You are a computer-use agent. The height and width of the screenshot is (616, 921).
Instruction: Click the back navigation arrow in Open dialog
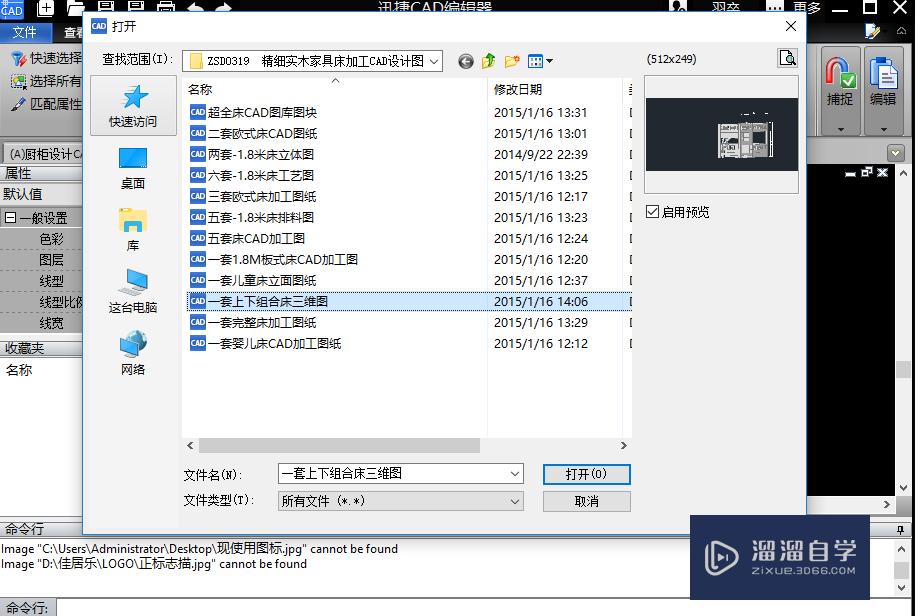coord(465,61)
